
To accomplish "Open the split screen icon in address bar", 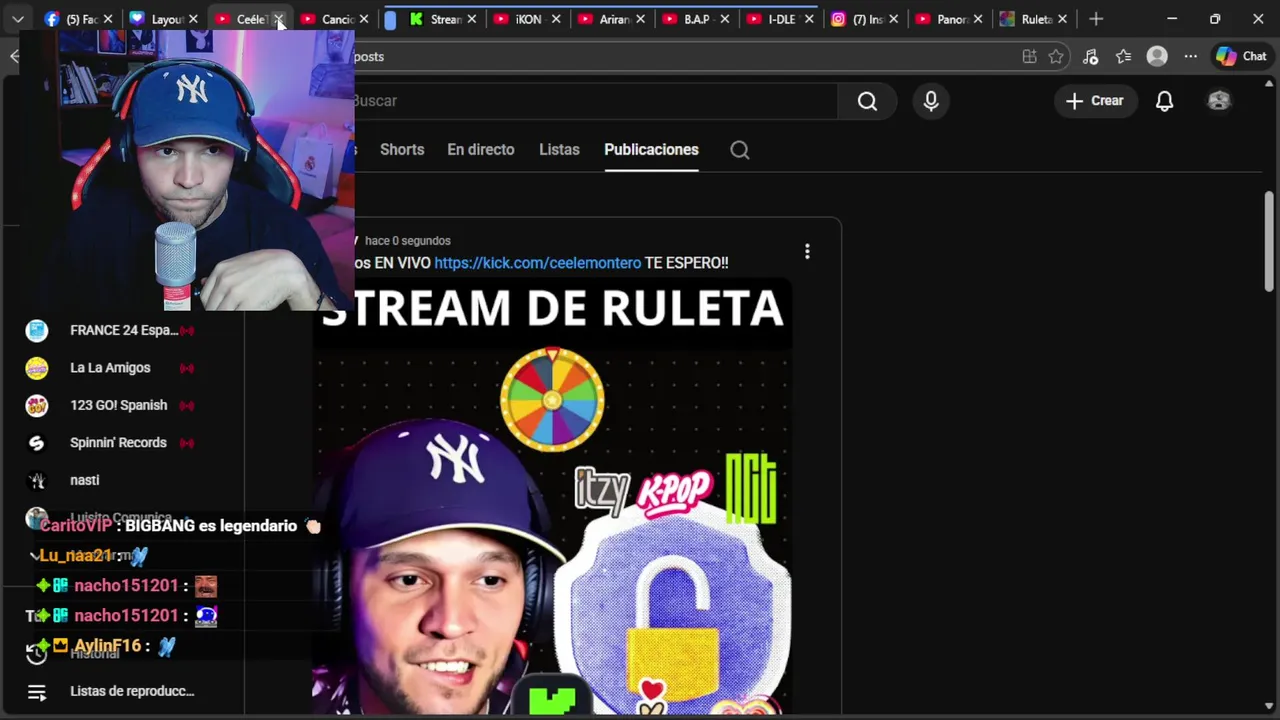I will (x=1029, y=57).
